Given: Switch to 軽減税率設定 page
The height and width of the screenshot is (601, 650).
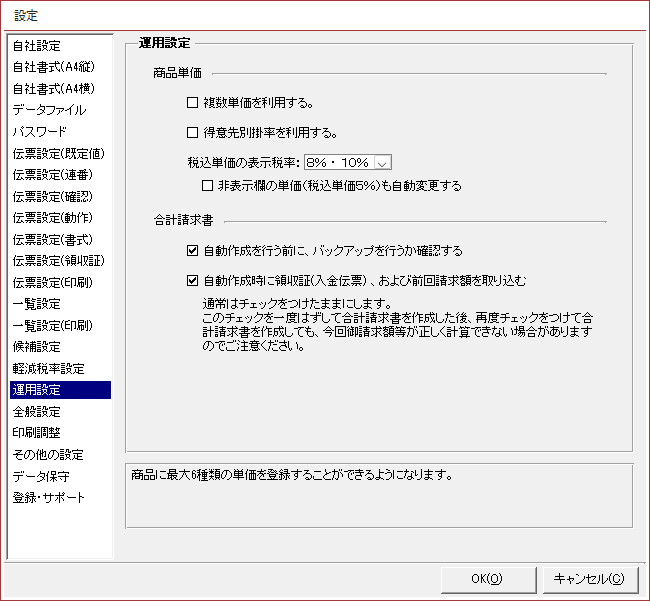Looking at the screenshot, I should tap(60, 368).
